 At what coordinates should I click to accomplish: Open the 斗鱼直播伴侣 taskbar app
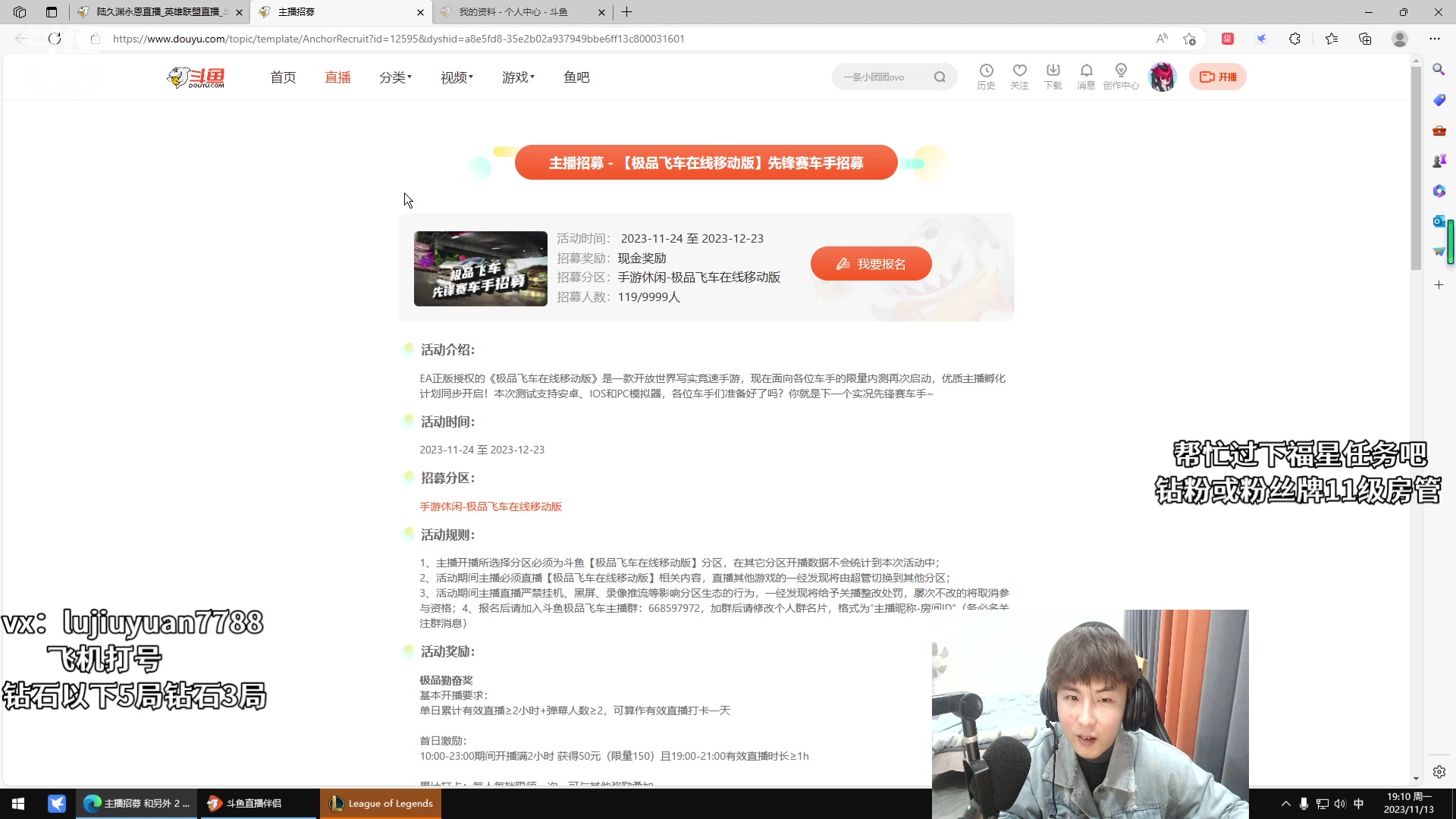(258, 804)
